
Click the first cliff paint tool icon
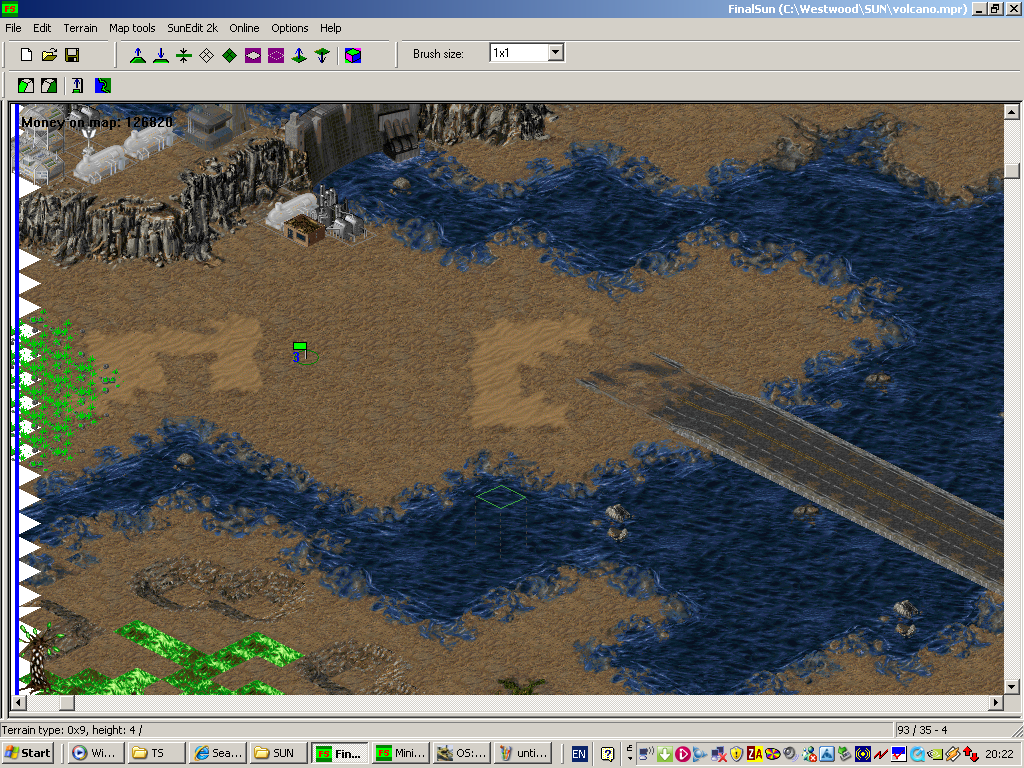click(26, 86)
